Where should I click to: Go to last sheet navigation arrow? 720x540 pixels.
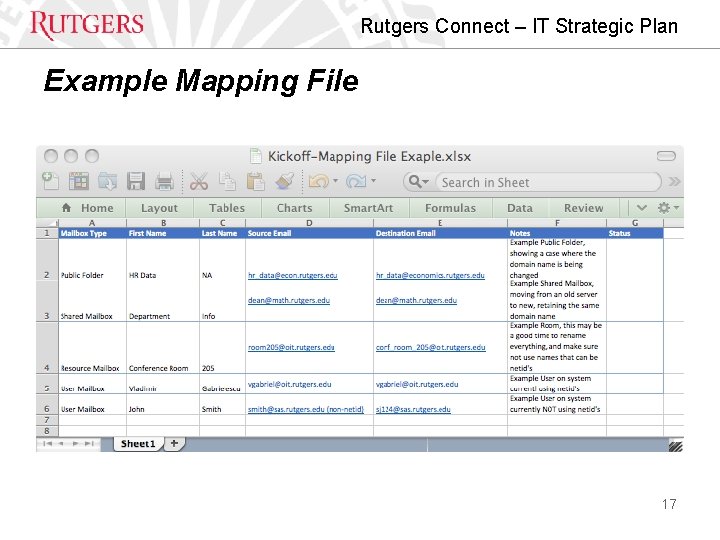pos(89,444)
